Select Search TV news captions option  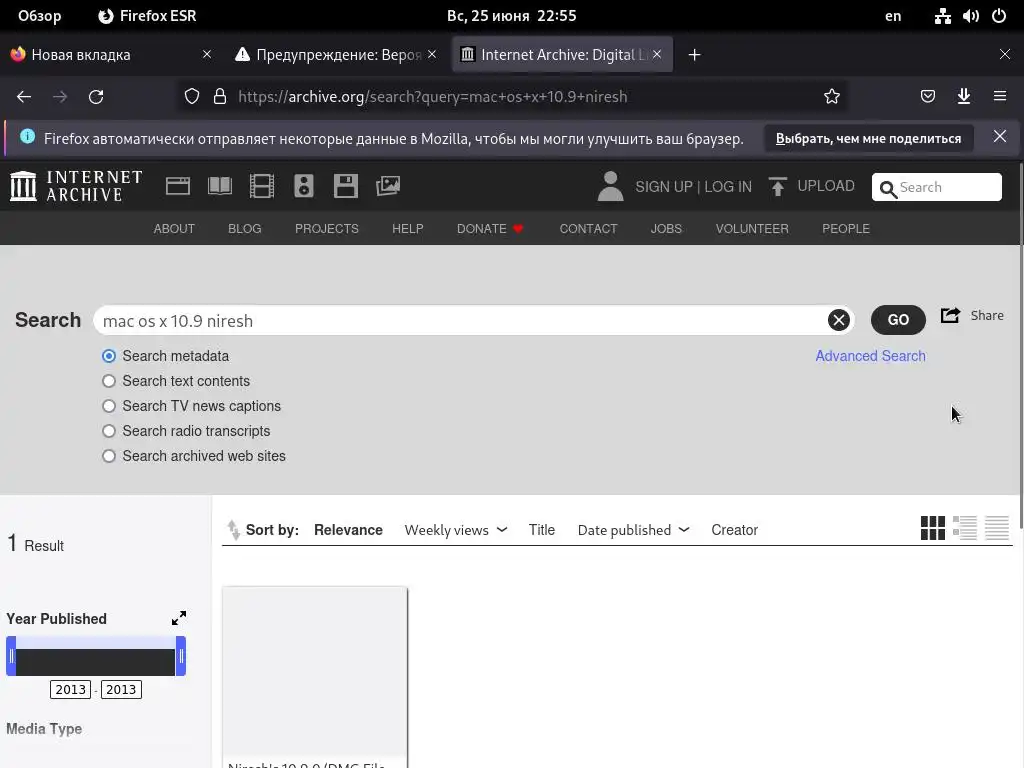pyautogui.click(x=109, y=406)
